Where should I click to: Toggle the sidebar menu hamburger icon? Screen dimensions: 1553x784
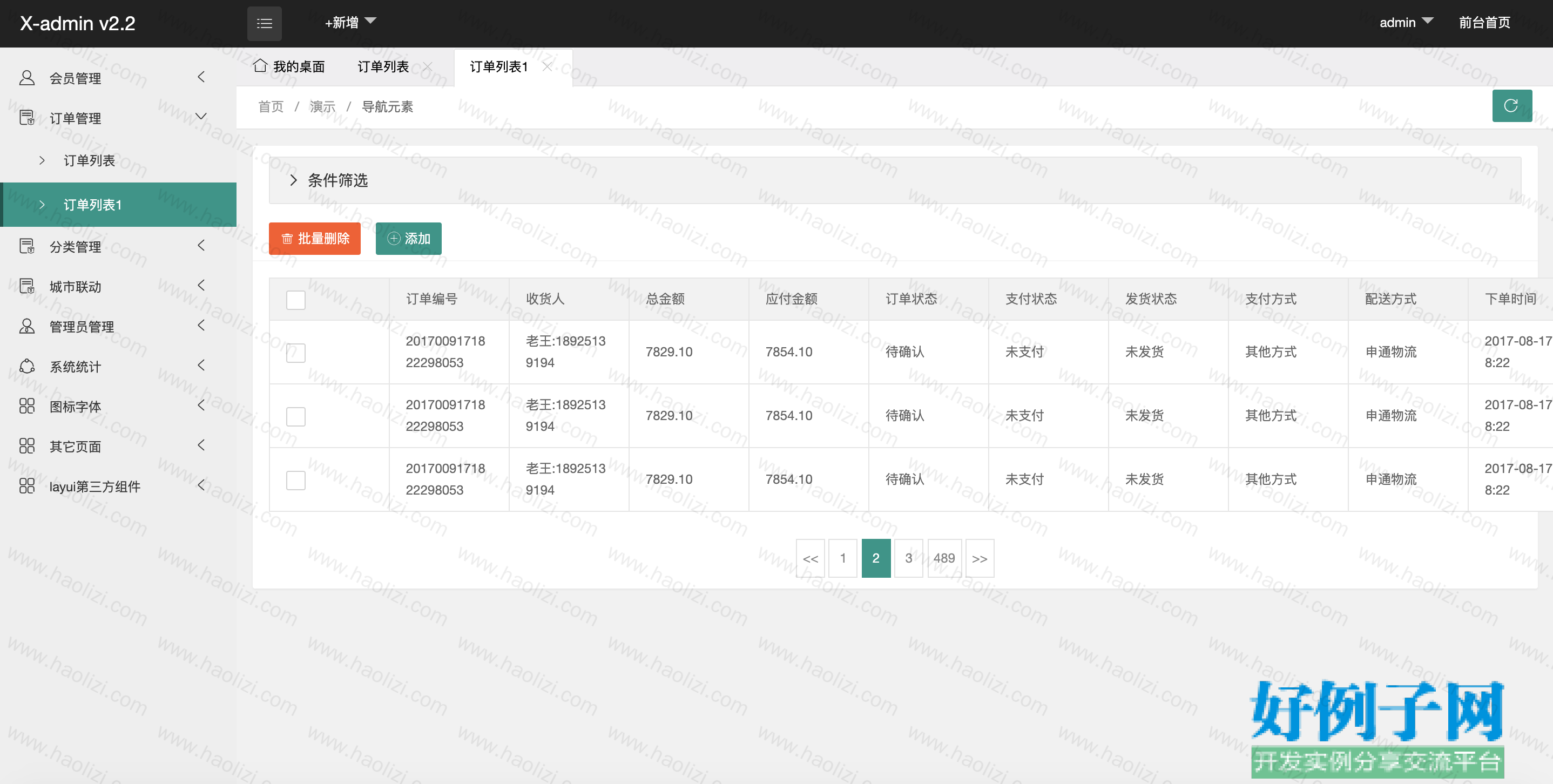(x=264, y=24)
